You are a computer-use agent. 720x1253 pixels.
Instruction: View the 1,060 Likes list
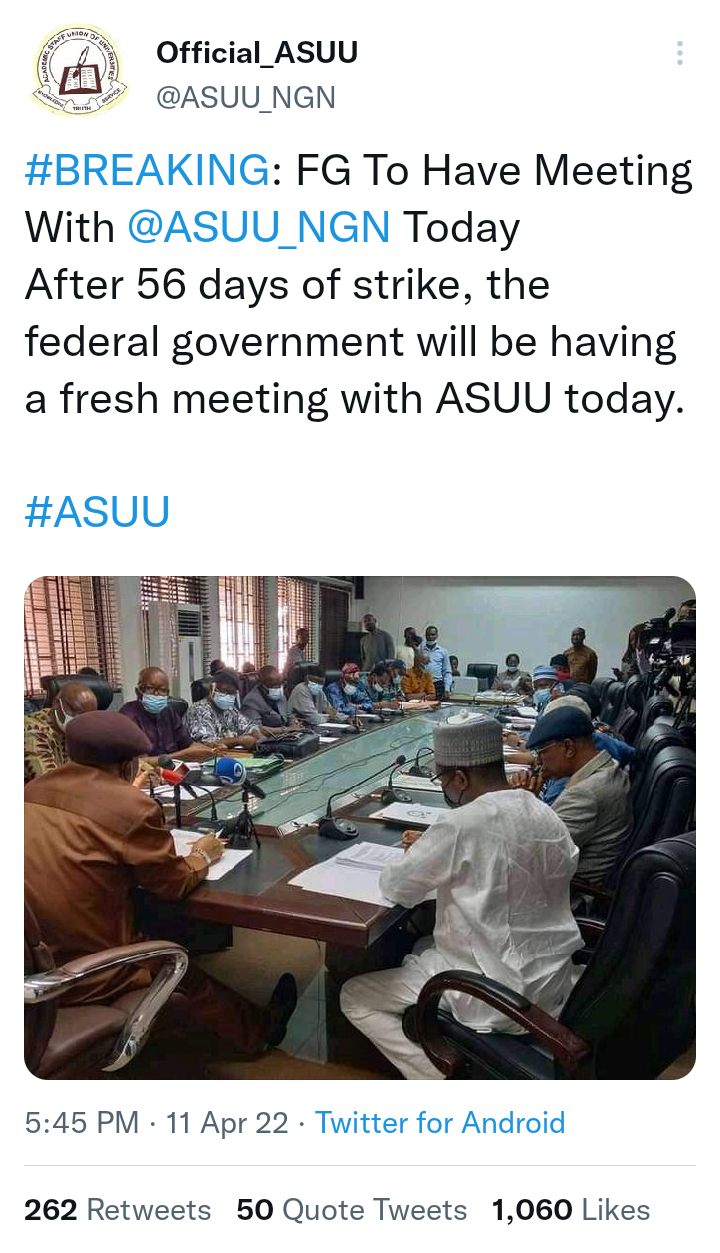pyautogui.click(x=571, y=1210)
